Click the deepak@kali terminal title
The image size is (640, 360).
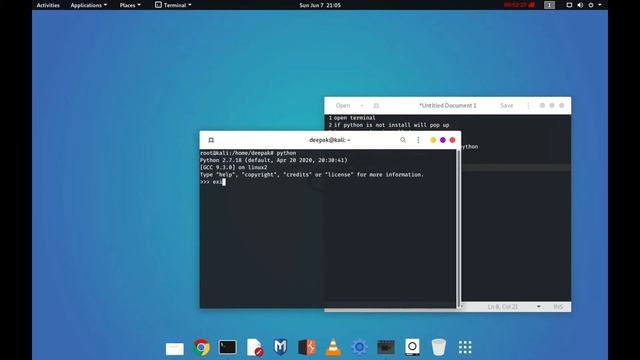click(x=330, y=140)
